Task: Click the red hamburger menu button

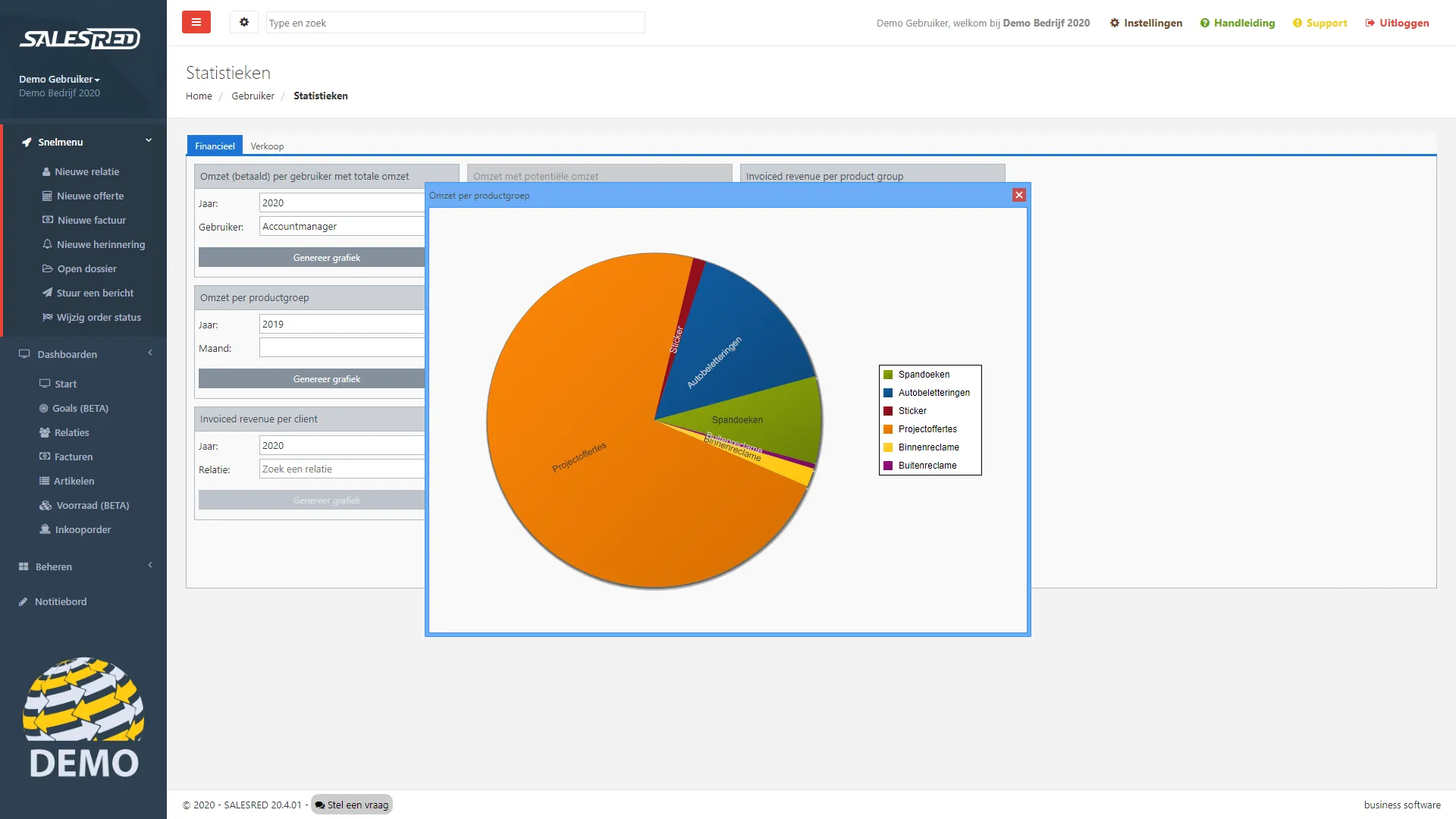Action: 196,22
